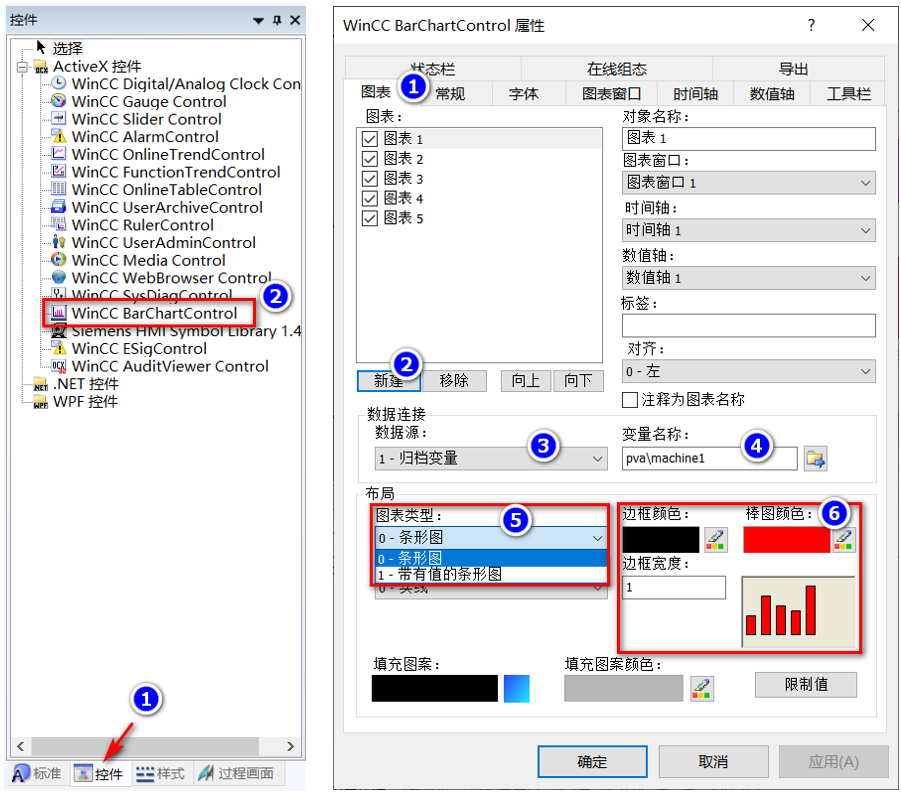Select the WinCC OnlineTrendControl icon
This screenshot has width=901, height=793.
tap(59, 154)
